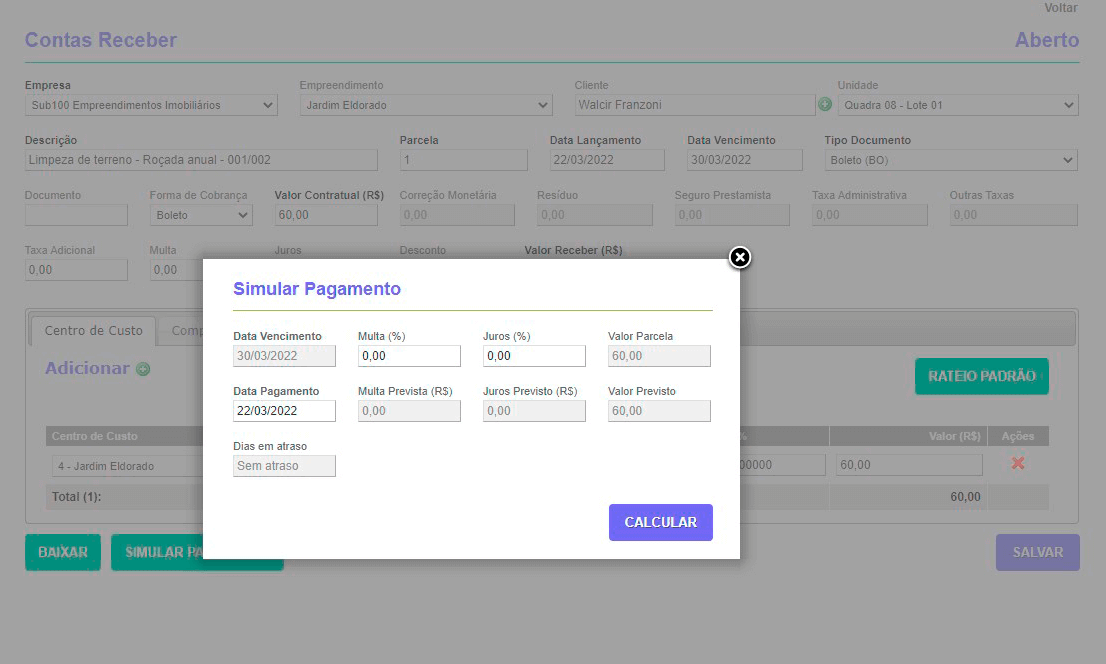Click the green add icon beside Cliente
This screenshot has height=664, width=1106.
tap(825, 104)
